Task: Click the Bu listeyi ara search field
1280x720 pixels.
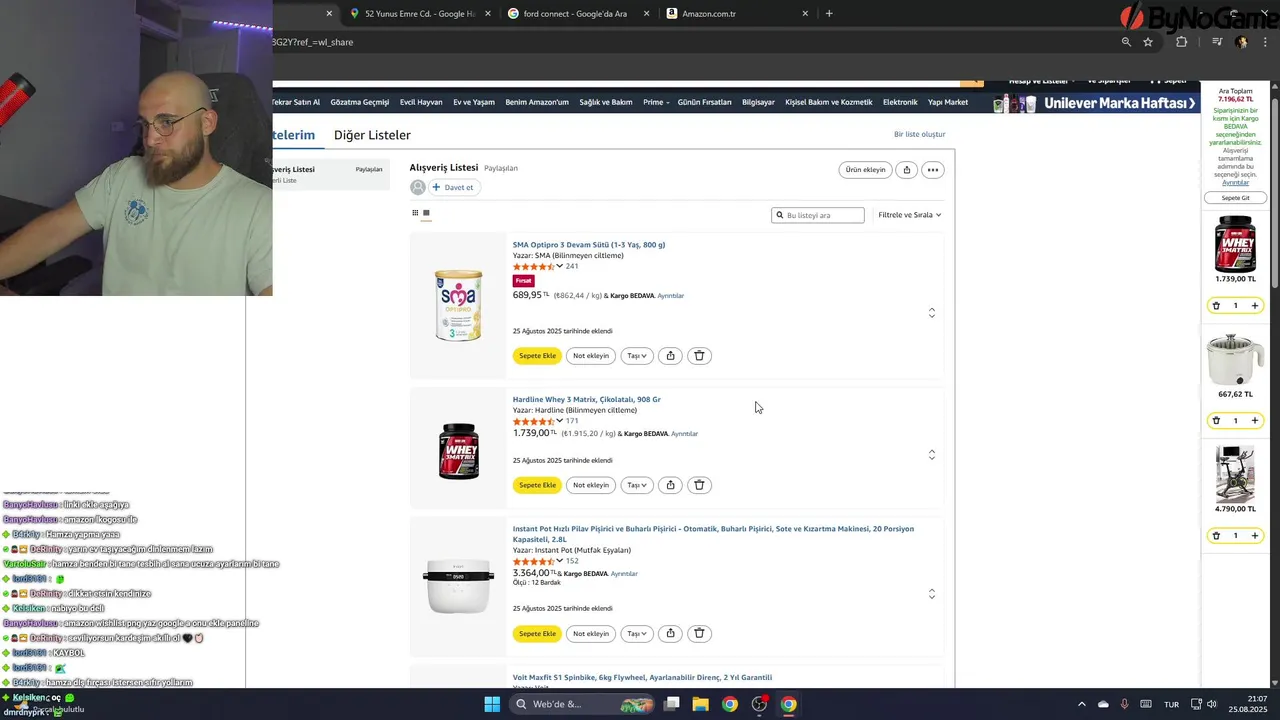Action: tap(818, 215)
